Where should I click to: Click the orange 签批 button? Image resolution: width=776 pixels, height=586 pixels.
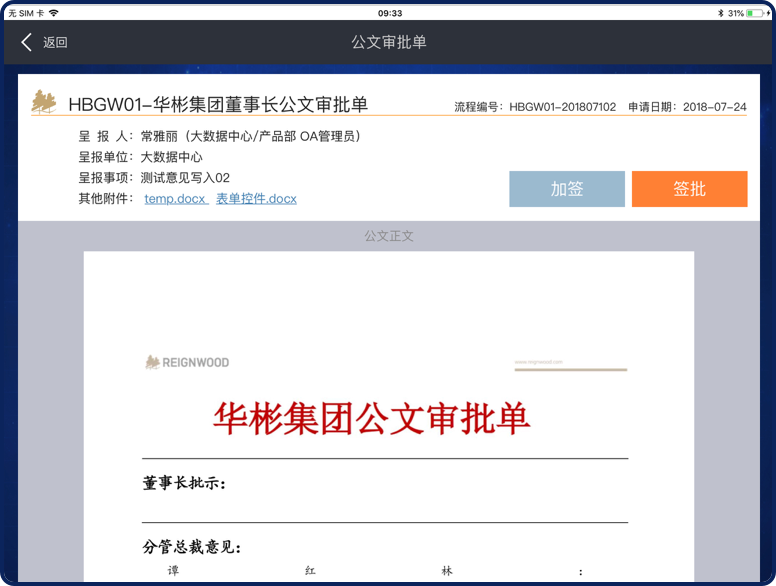[x=689, y=189]
